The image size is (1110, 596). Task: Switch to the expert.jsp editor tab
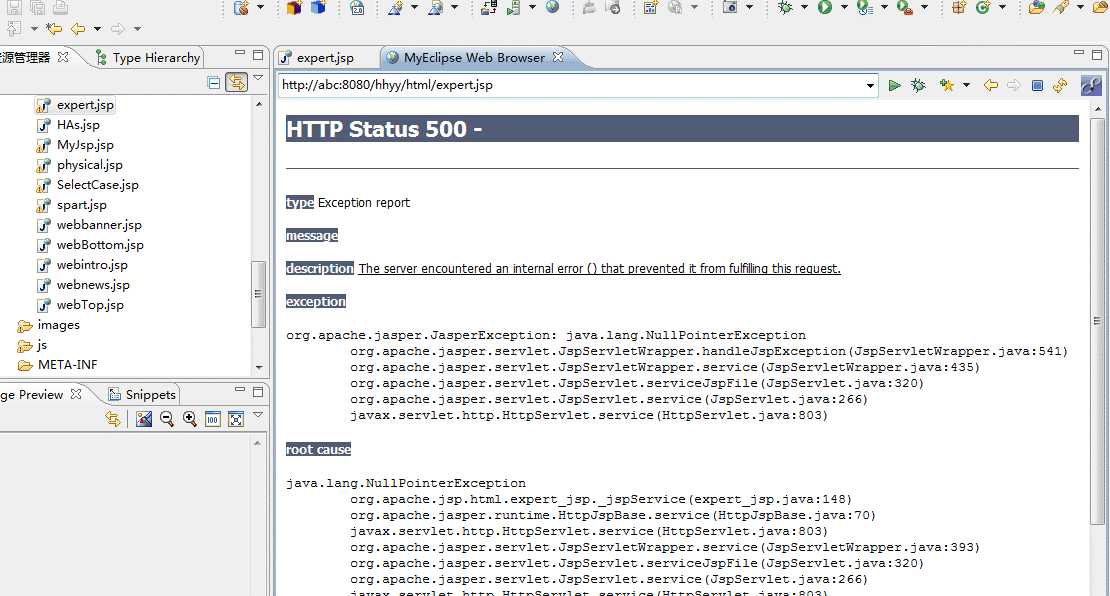pos(316,58)
